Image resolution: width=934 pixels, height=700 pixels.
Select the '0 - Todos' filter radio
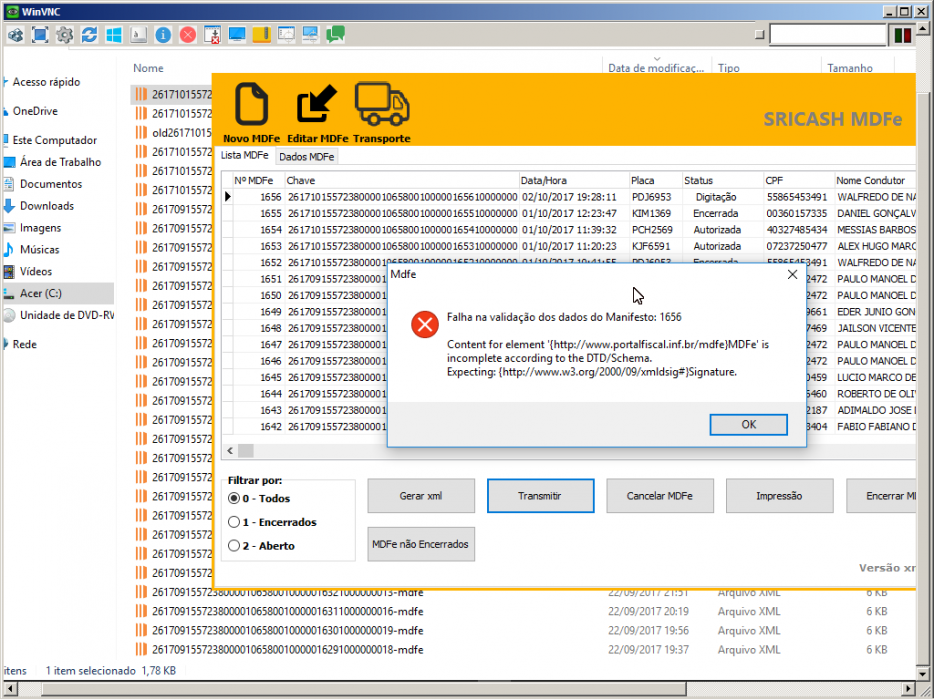pos(234,499)
